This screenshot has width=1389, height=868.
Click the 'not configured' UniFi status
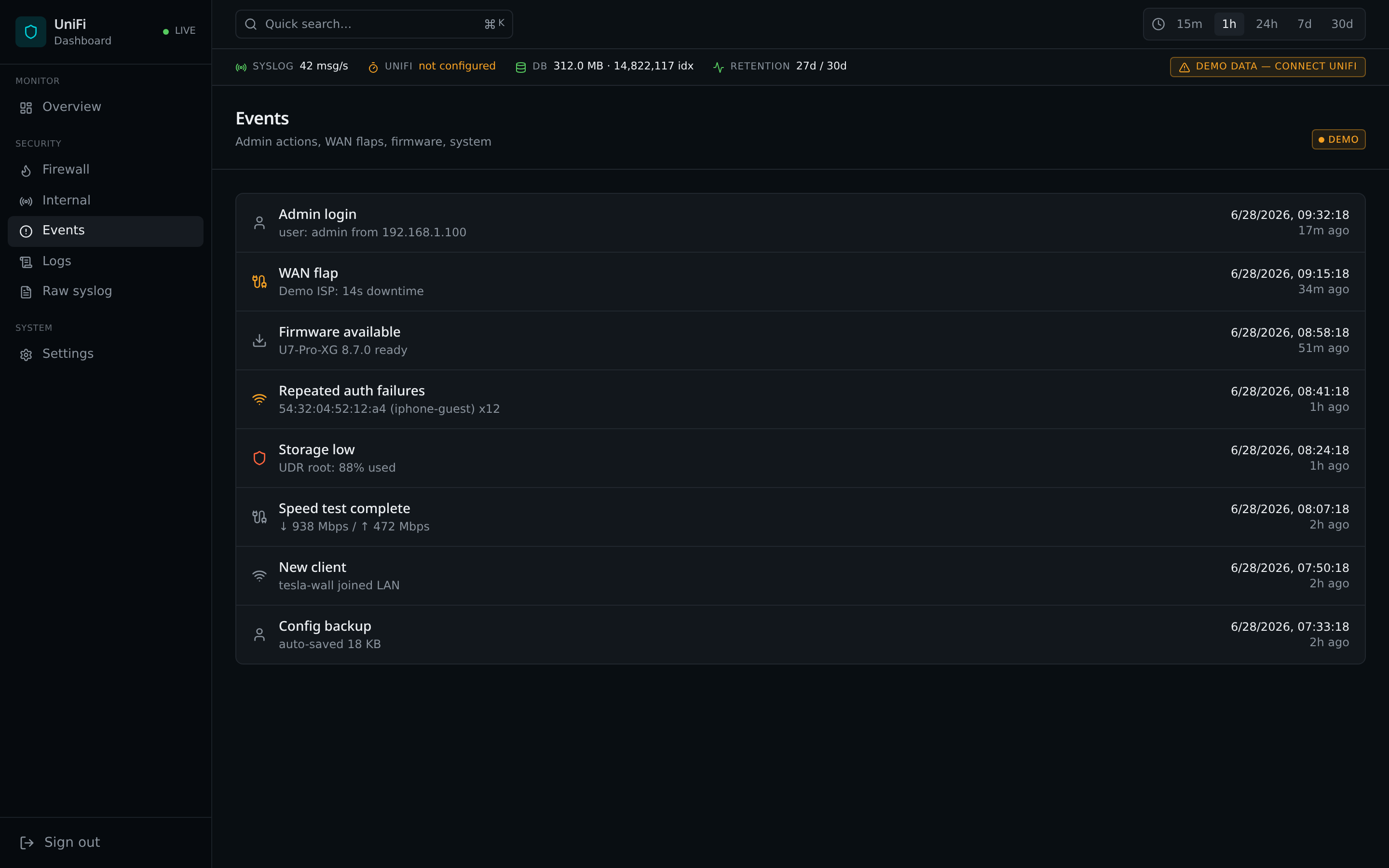(457, 66)
